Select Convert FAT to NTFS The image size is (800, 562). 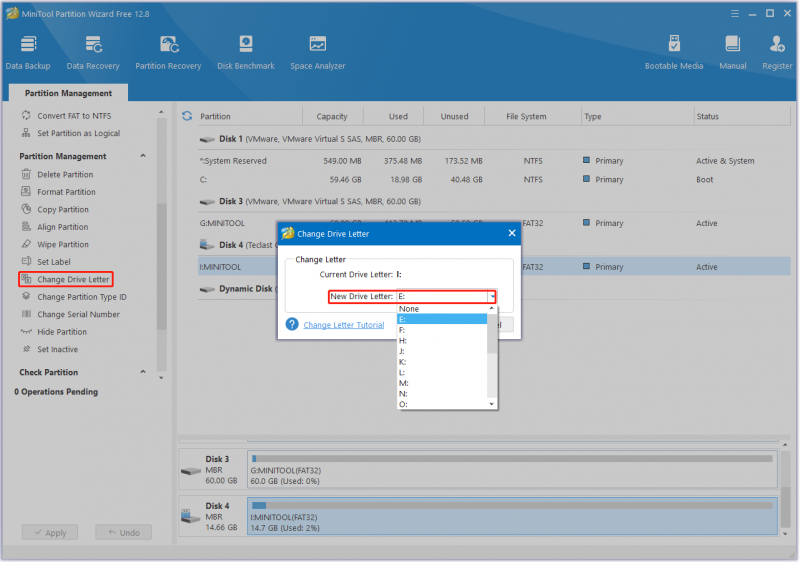click(74, 116)
